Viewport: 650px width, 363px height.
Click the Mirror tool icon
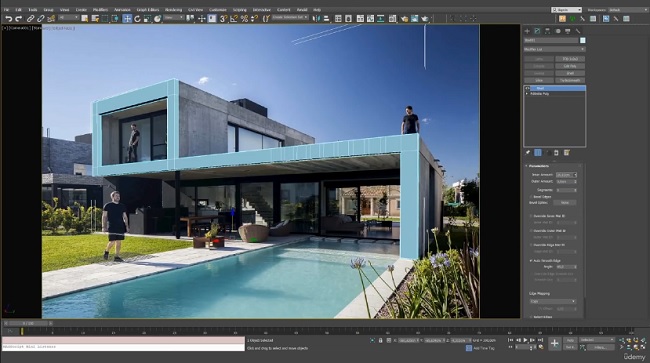pyautogui.click(x=316, y=19)
